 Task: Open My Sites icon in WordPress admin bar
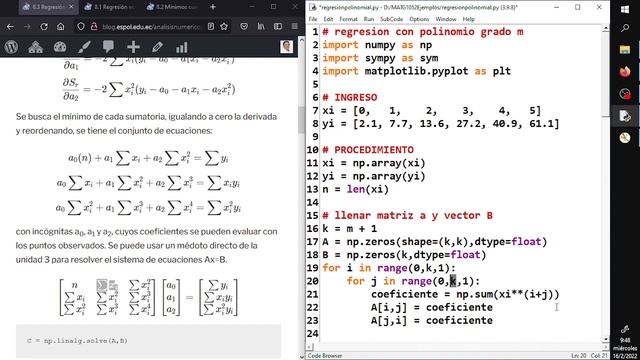pos(36,47)
